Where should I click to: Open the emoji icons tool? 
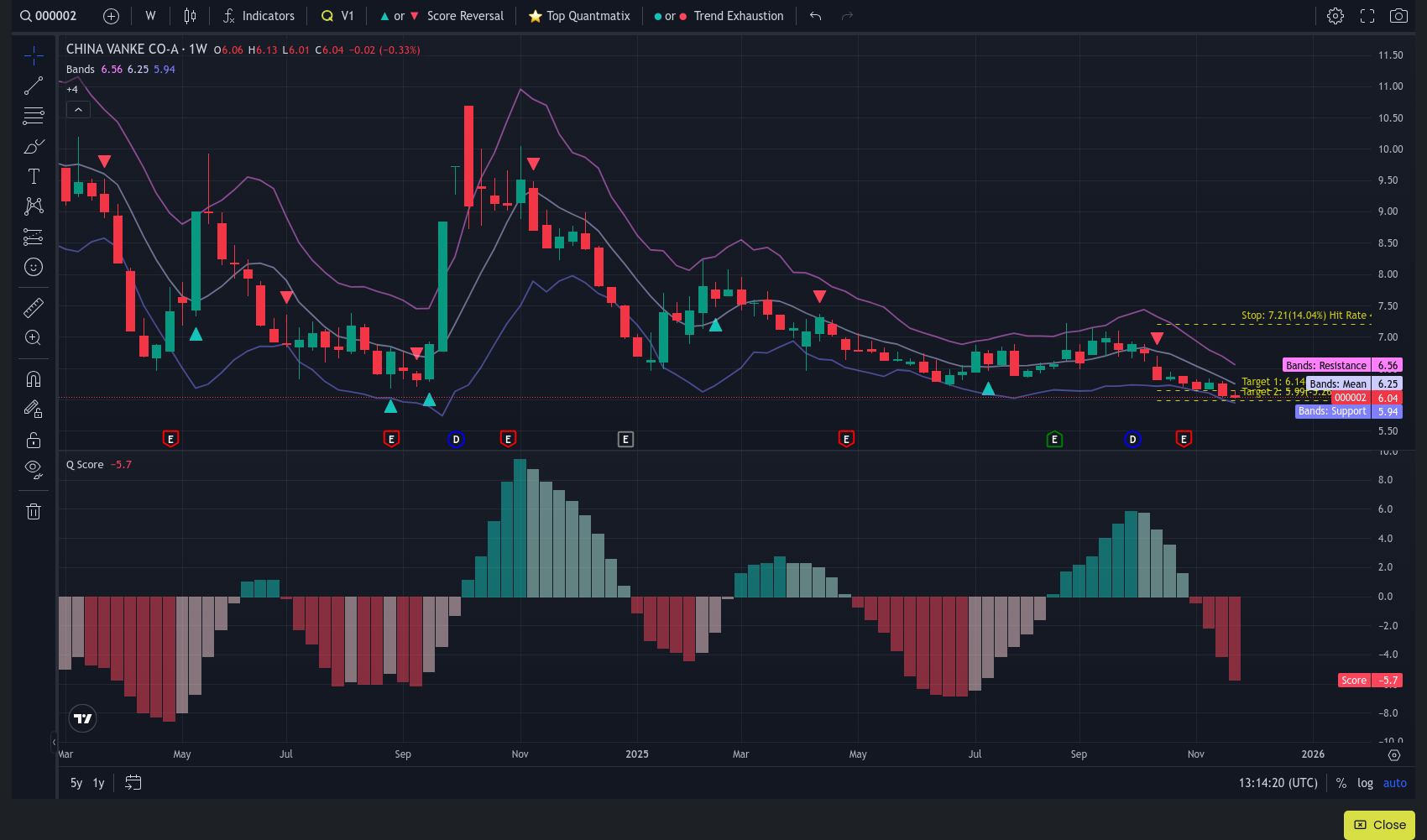[x=34, y=267]
